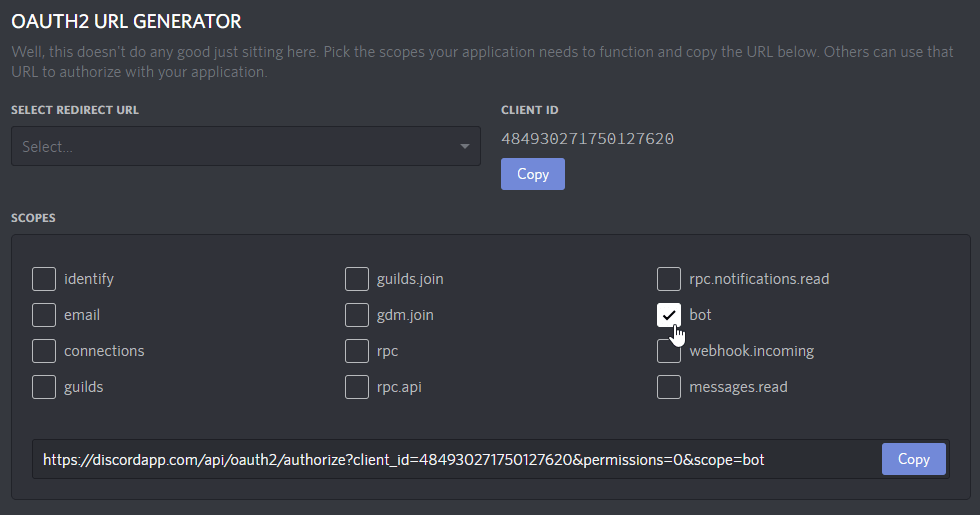
Task: Click the webhook.incoming scope label
Action: click(x=751, y=351)
